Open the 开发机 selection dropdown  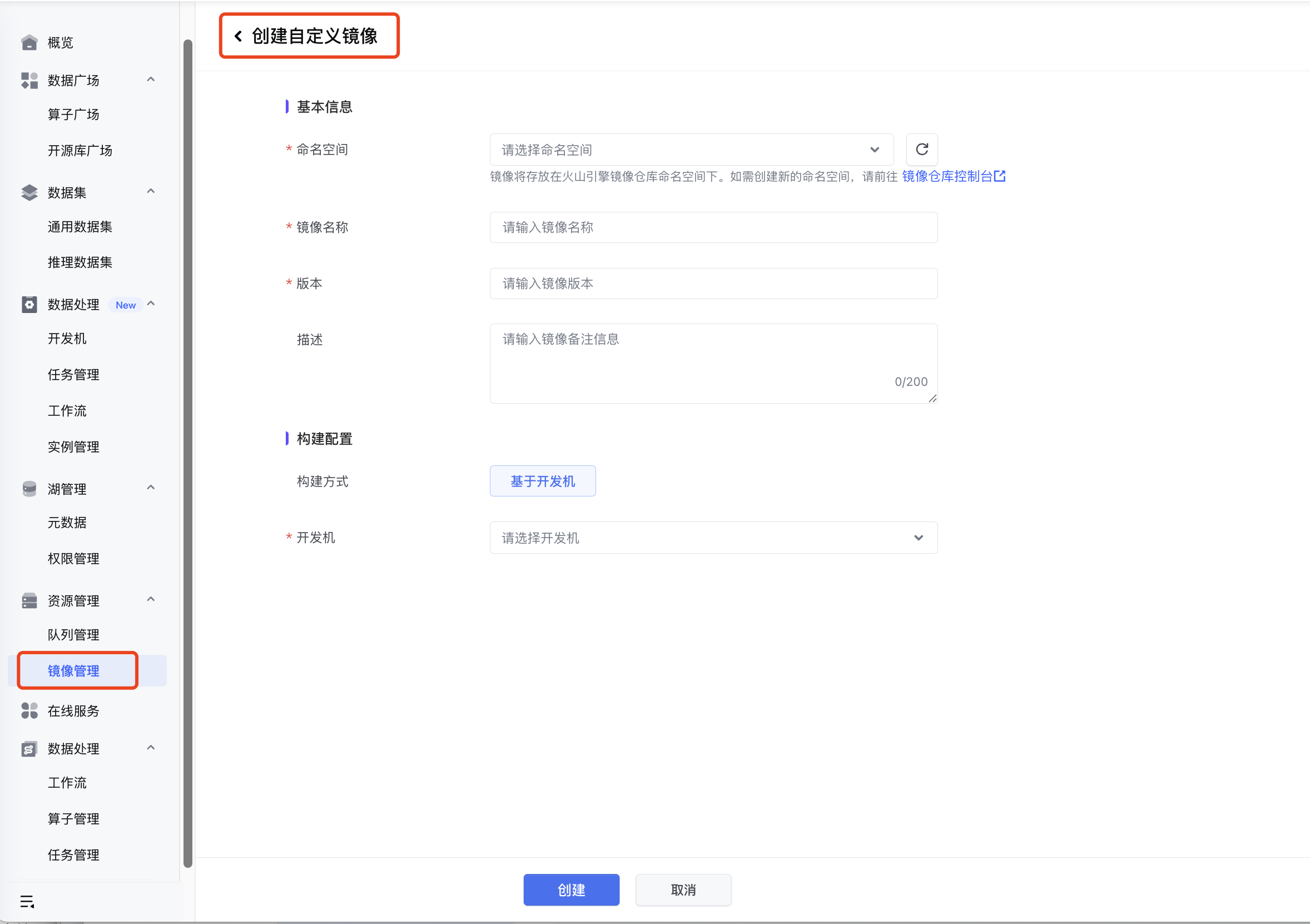click(x=713, y=537)
